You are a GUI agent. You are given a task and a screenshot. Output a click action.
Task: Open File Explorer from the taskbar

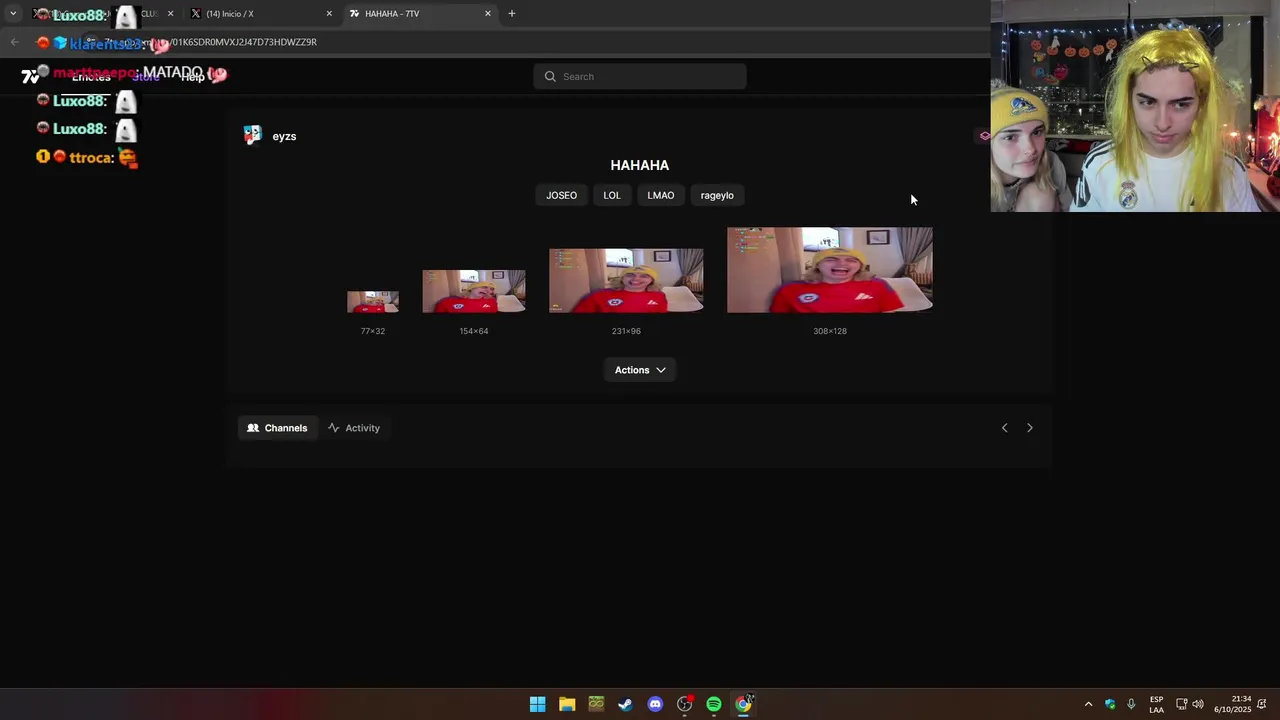[x=567, y=704]
